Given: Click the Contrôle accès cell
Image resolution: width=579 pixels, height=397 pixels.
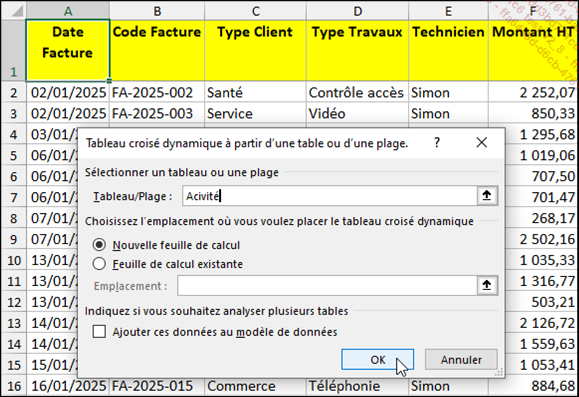Looking at the screenshot, I should pyautogui.click(x=357, y=92).
